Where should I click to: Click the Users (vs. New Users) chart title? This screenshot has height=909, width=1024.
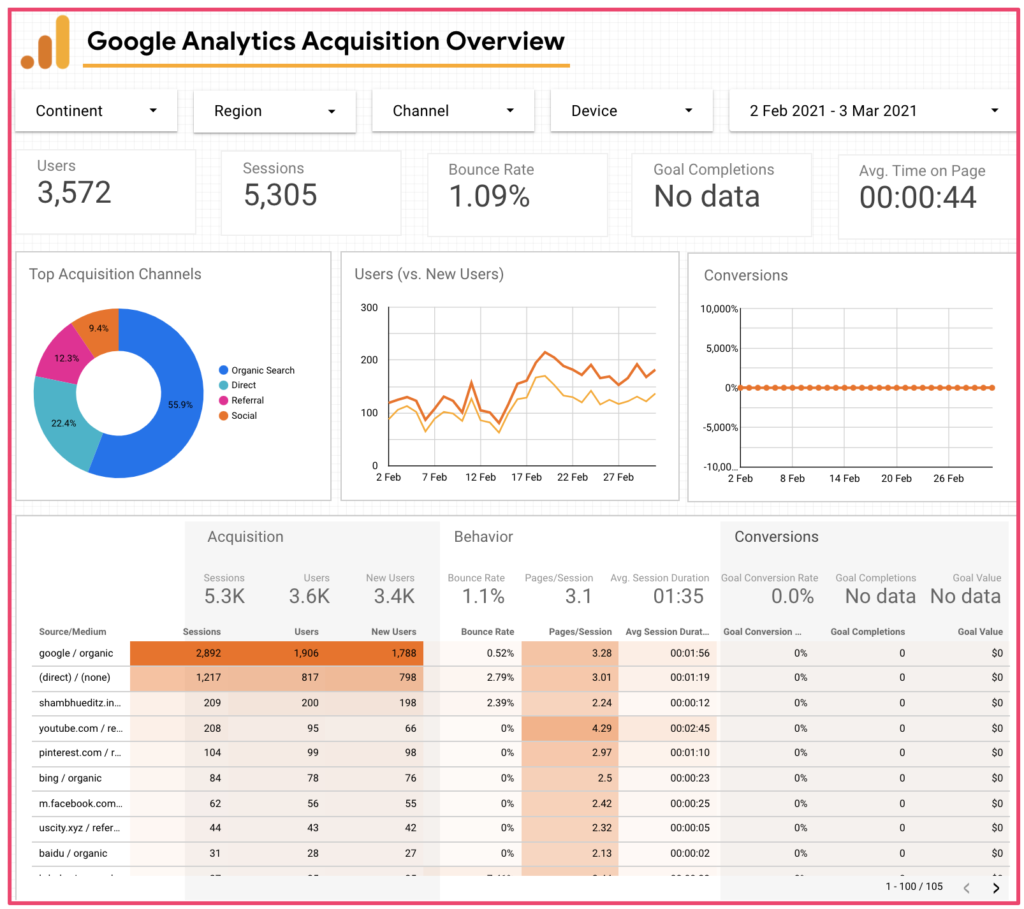tap(429, 274)
